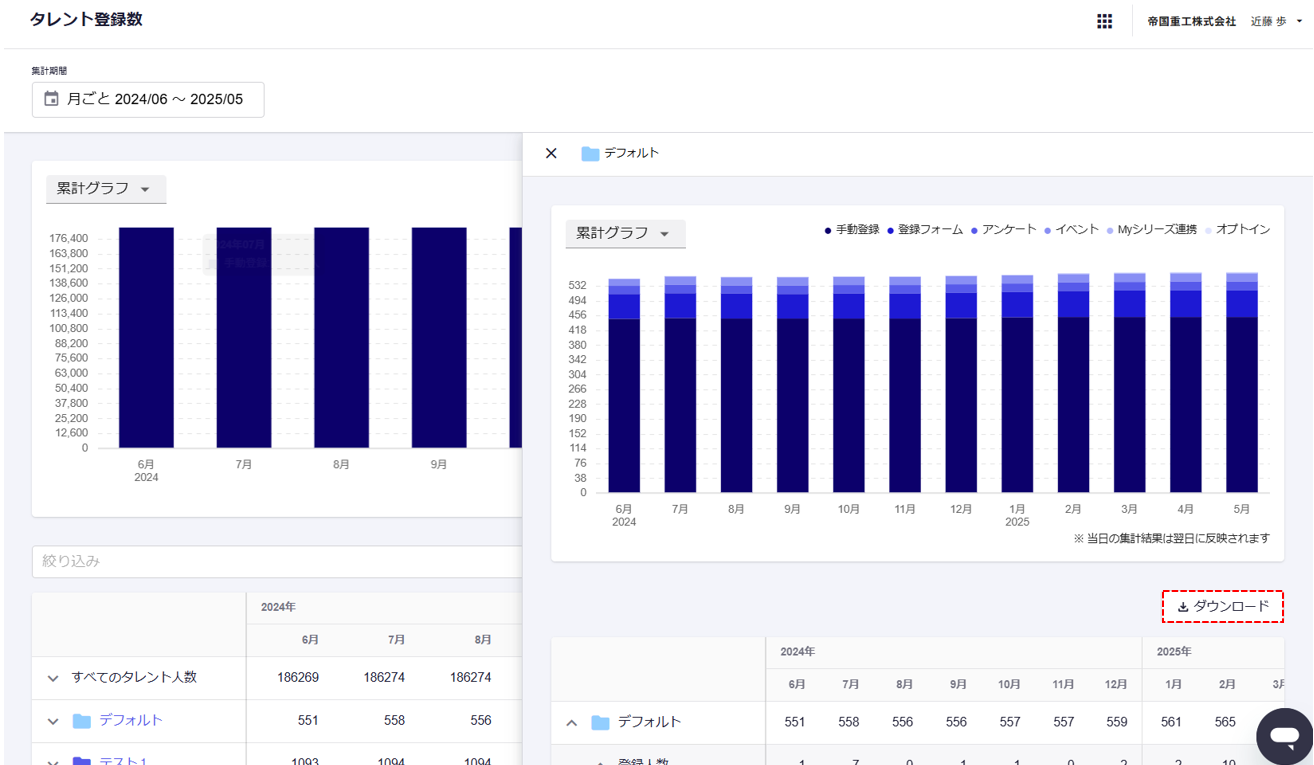Click the calendar icon in date range
The height and width of the screenshot is (765, 1314).
(x=52, y=99)
